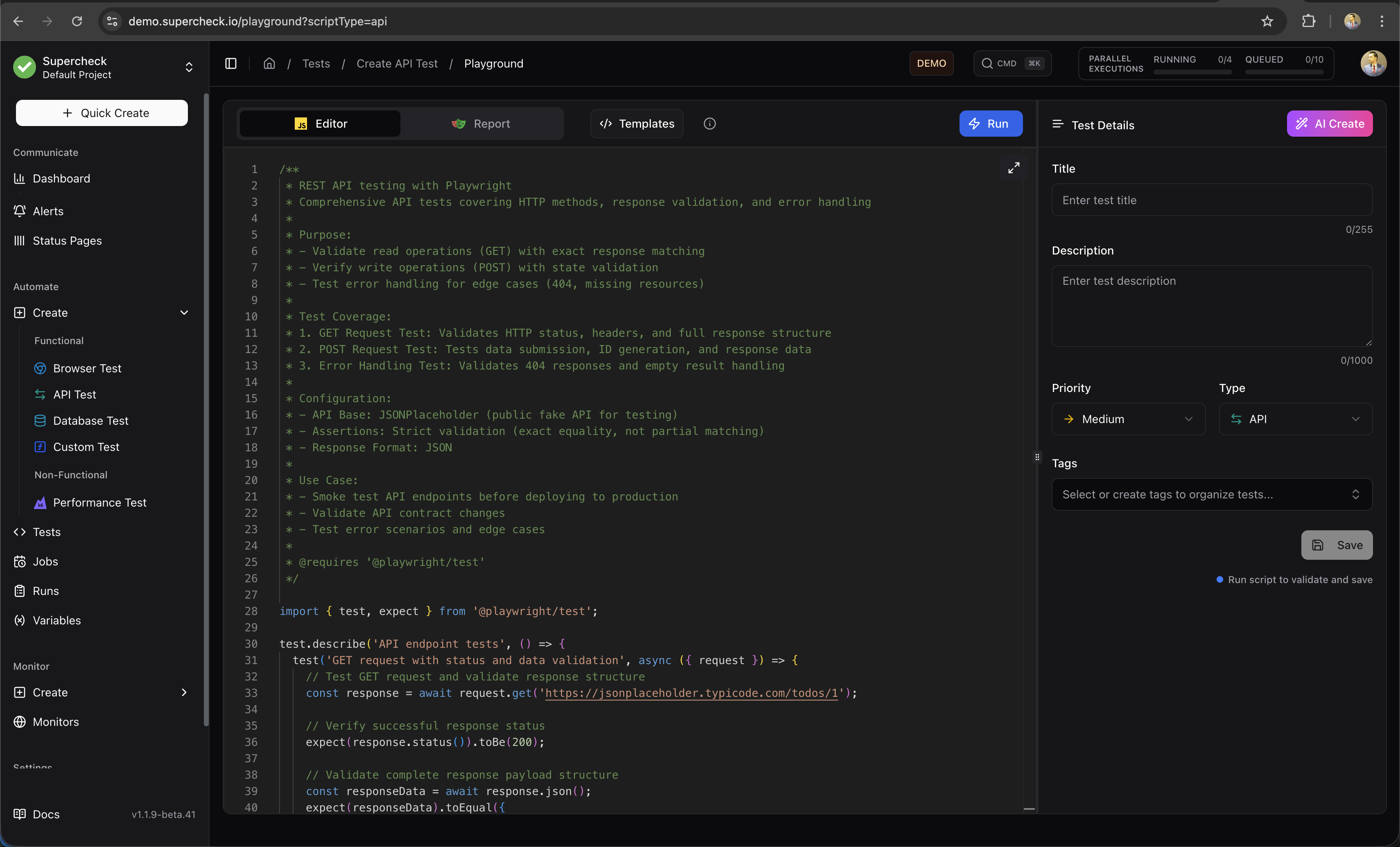Open the Type dropdown showing API
This screenshot has width=1400, height=847.
coord(1296,419)
